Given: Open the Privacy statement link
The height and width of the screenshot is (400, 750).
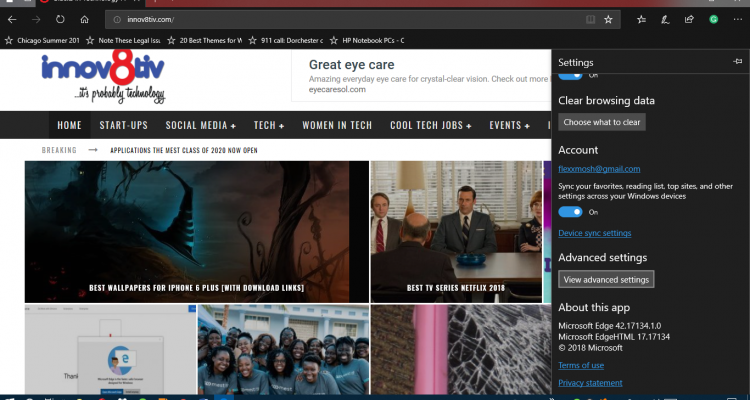Looking at the screenshot, I should coord(590,383).
